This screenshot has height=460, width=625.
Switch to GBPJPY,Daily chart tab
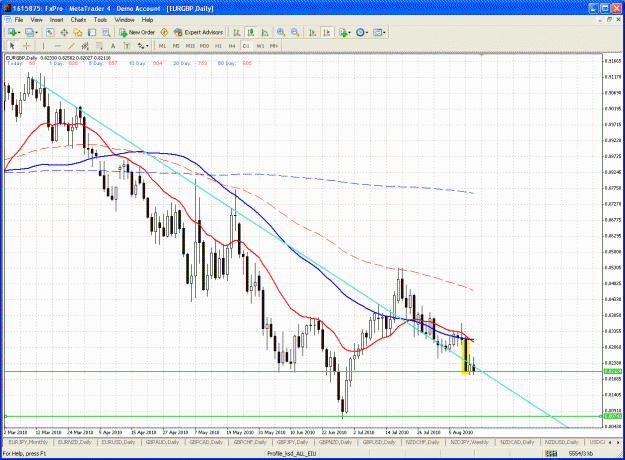pos(293,442)
